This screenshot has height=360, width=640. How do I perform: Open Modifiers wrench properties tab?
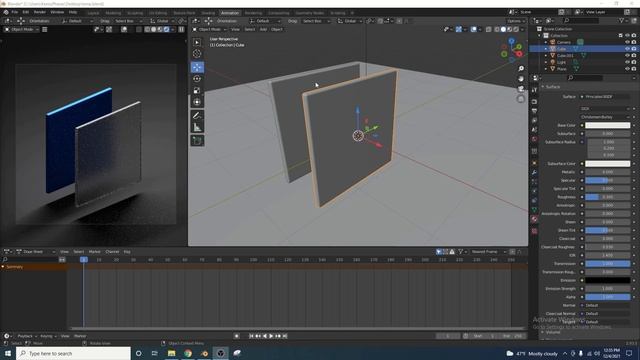click(x=534, y=173)
